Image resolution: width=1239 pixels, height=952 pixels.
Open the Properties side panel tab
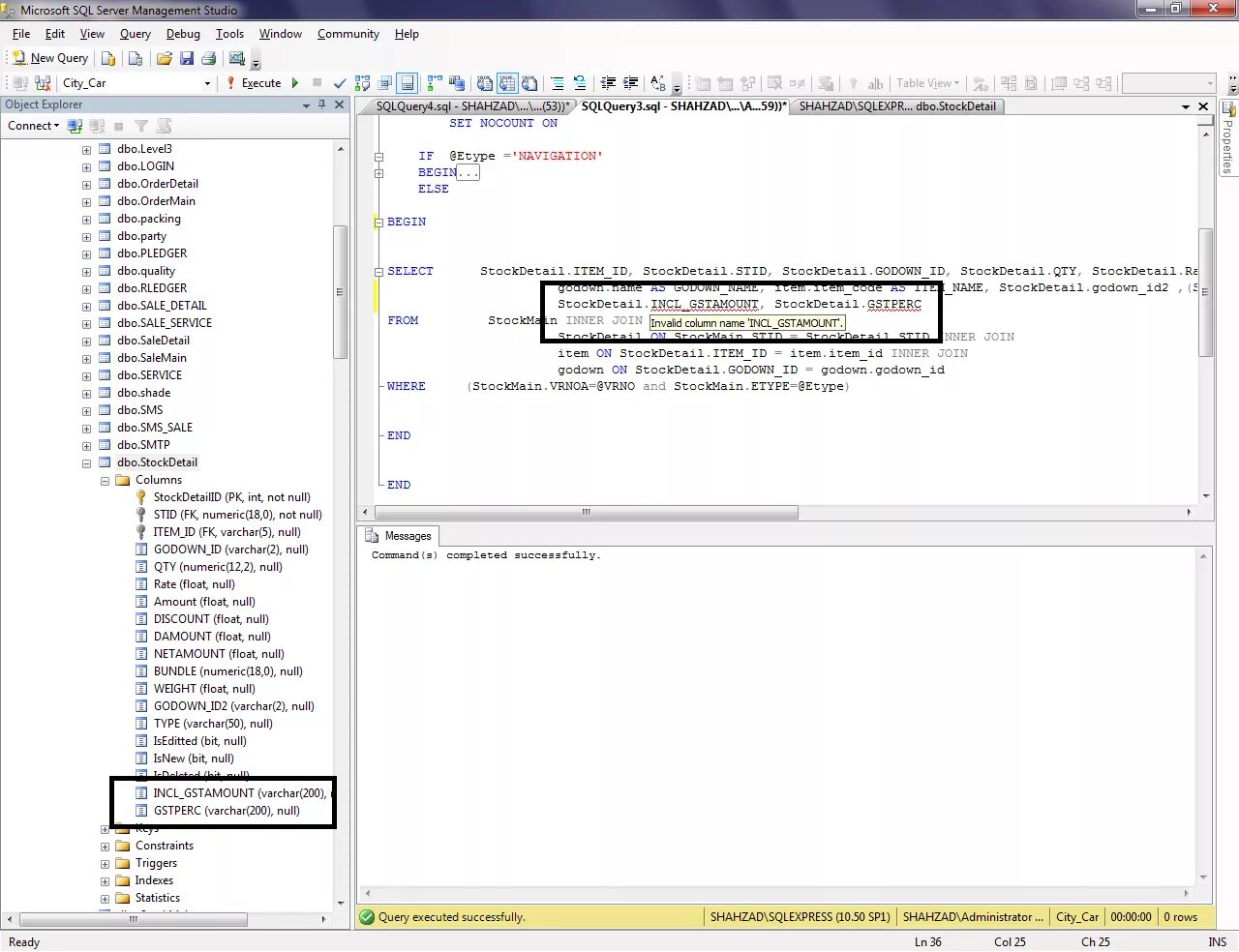tap(1228, 138)
